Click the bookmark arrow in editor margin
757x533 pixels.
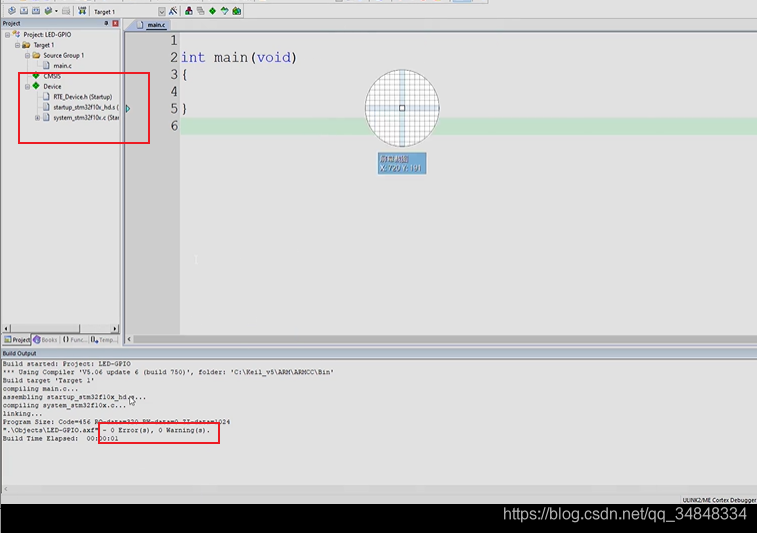click(128, 109)
